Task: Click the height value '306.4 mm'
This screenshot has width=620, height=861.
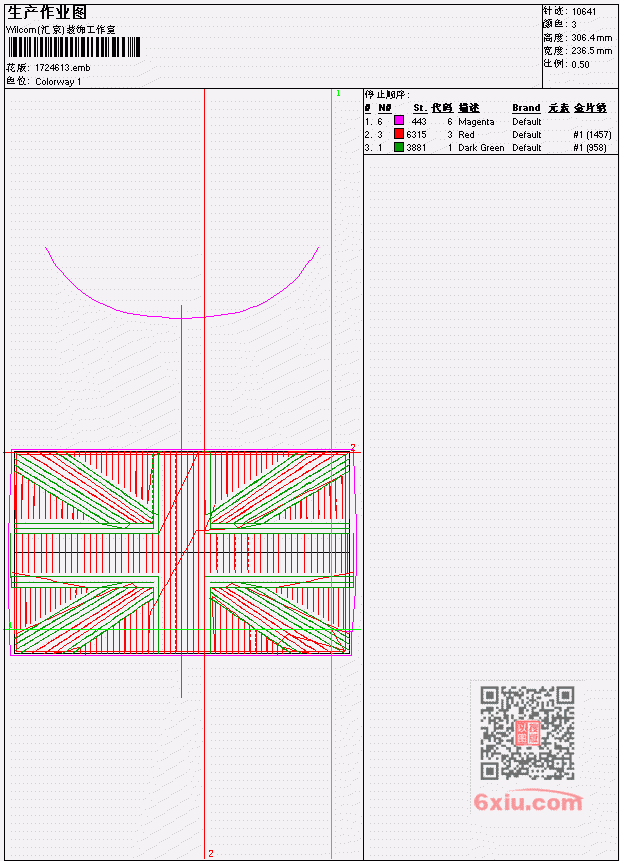Action: click(x=591, y=38)
